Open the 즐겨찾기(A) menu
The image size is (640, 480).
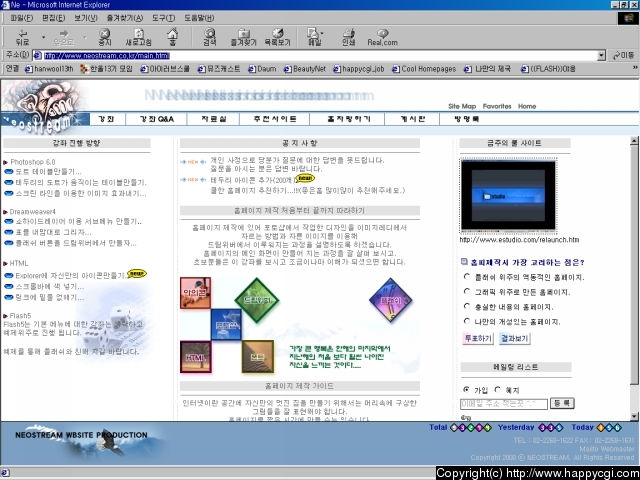125,18
